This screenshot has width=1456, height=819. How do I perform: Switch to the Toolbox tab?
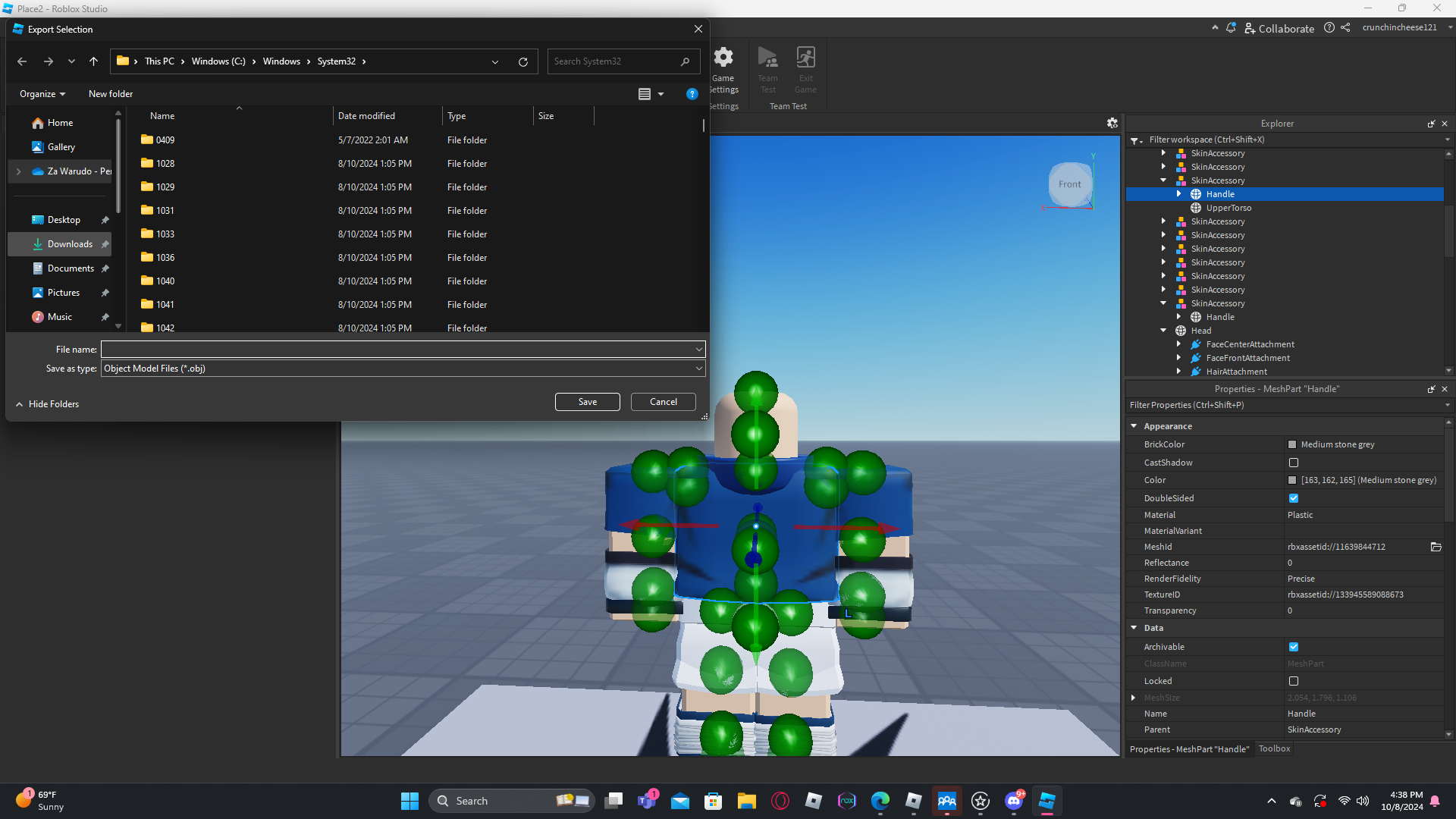tap(1274, 748)
